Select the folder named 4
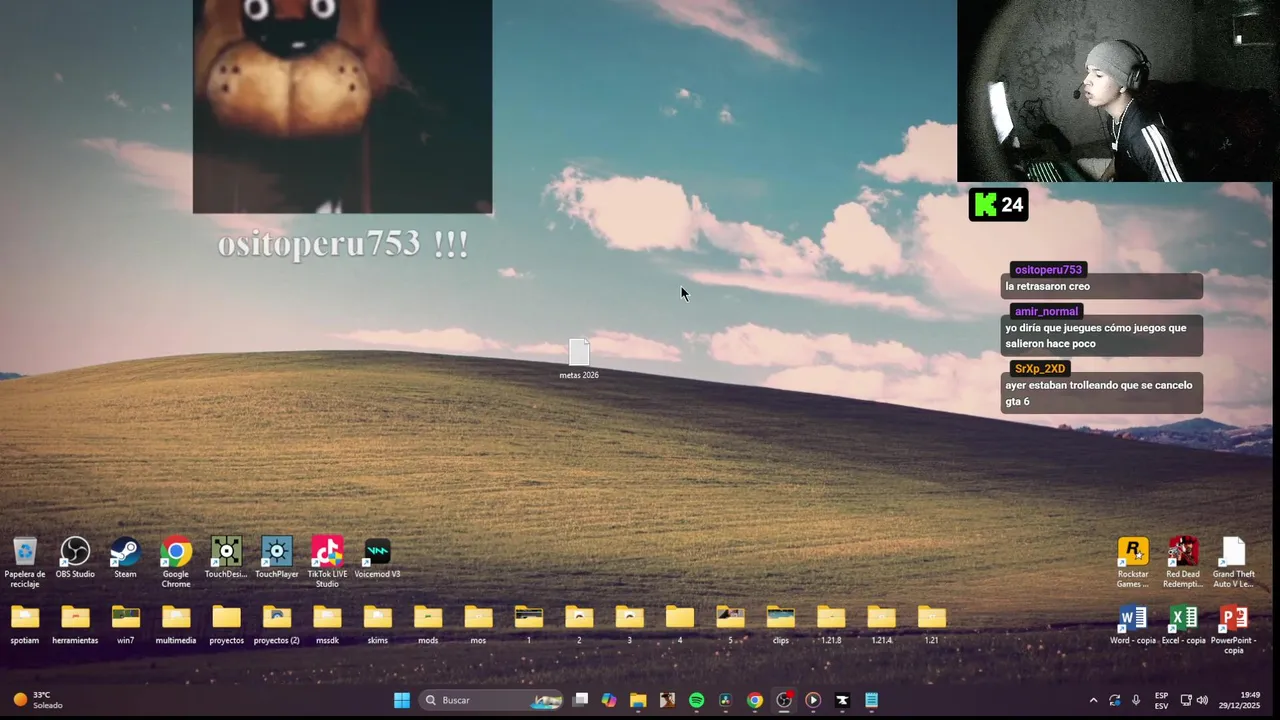Viewport: 1280px width, 720px height. pos(680,625)
